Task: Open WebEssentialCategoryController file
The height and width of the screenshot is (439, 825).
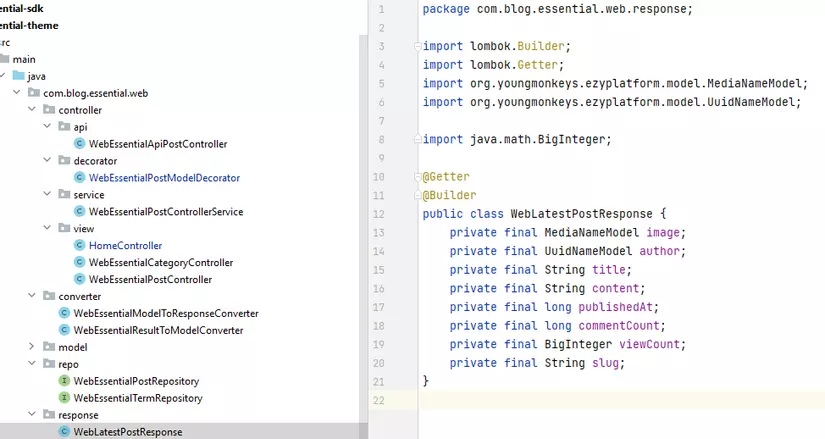Action: click(x=160, y=262)
